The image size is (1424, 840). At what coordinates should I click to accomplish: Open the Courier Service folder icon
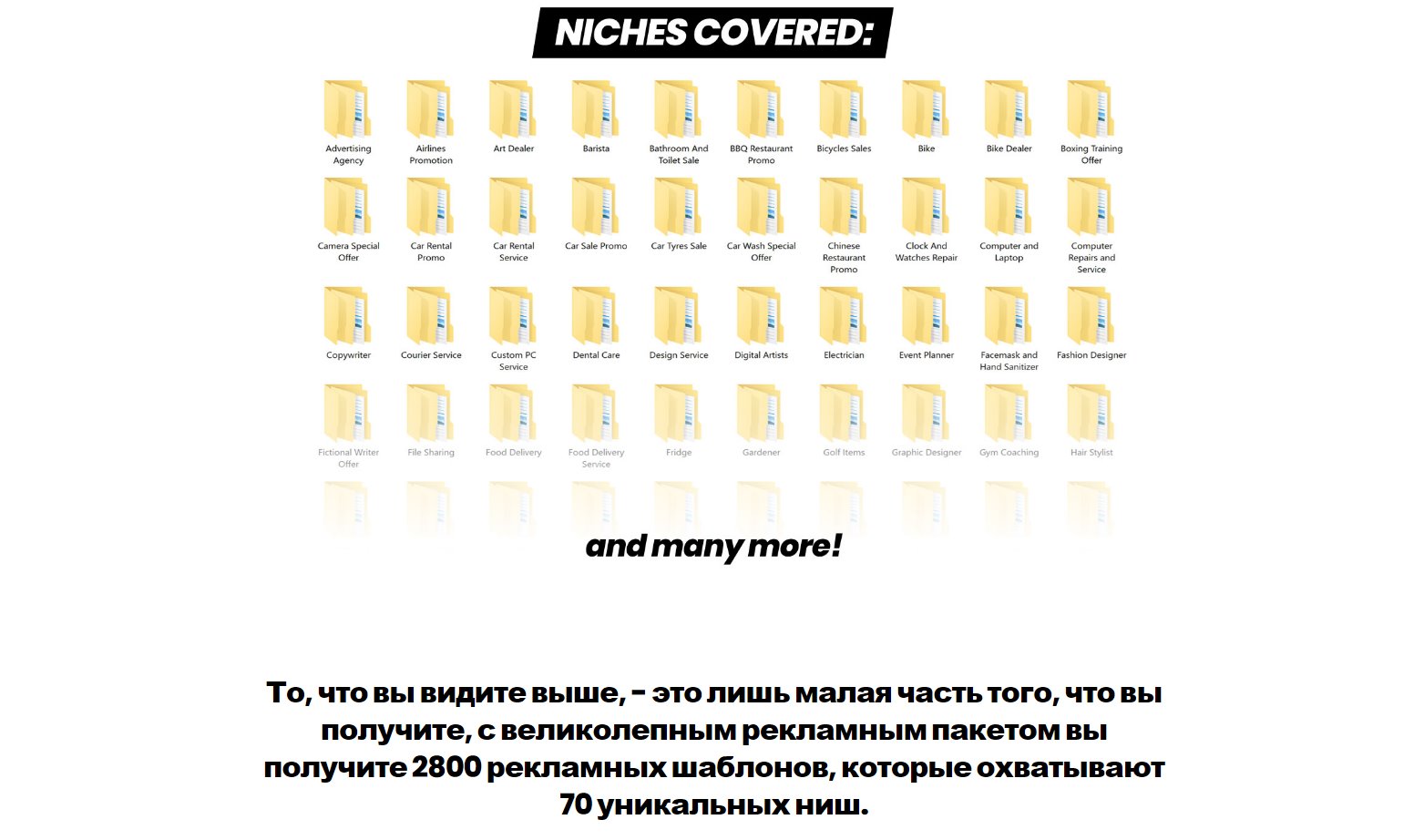click(431, 316)
